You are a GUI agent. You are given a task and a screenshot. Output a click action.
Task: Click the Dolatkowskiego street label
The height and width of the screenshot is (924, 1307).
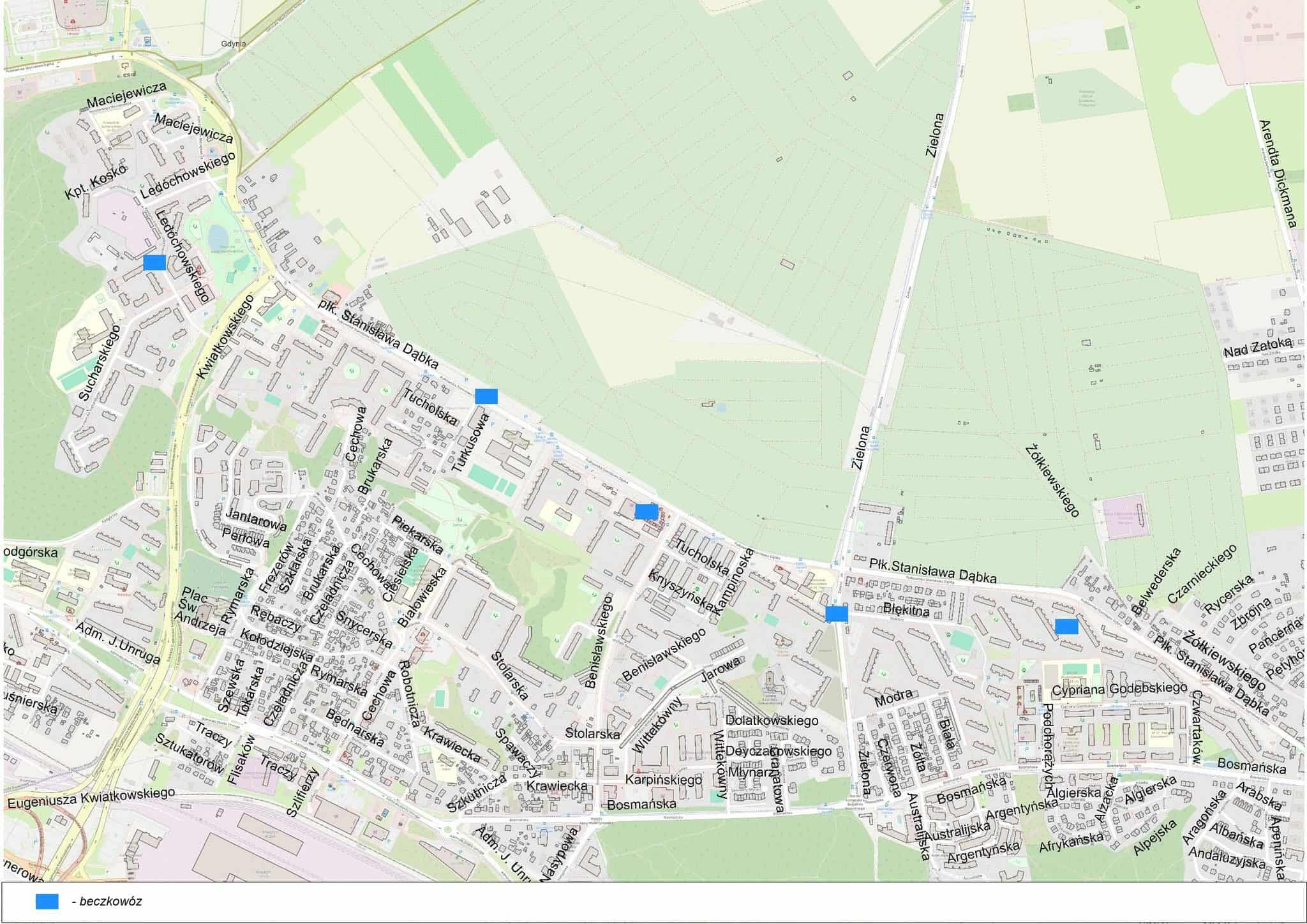tap(772, 720)
